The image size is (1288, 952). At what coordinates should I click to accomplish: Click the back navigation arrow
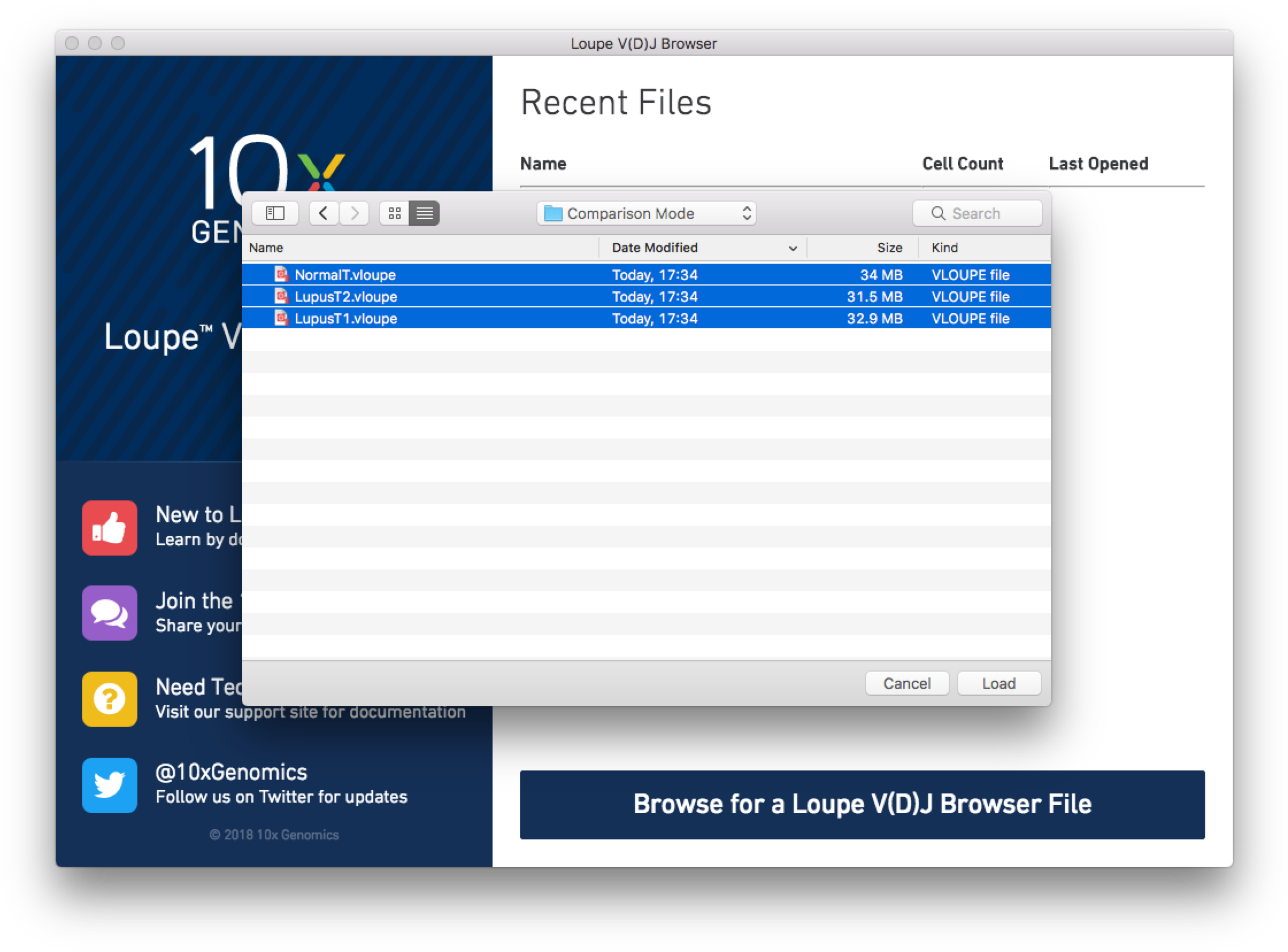click(324, 213)
